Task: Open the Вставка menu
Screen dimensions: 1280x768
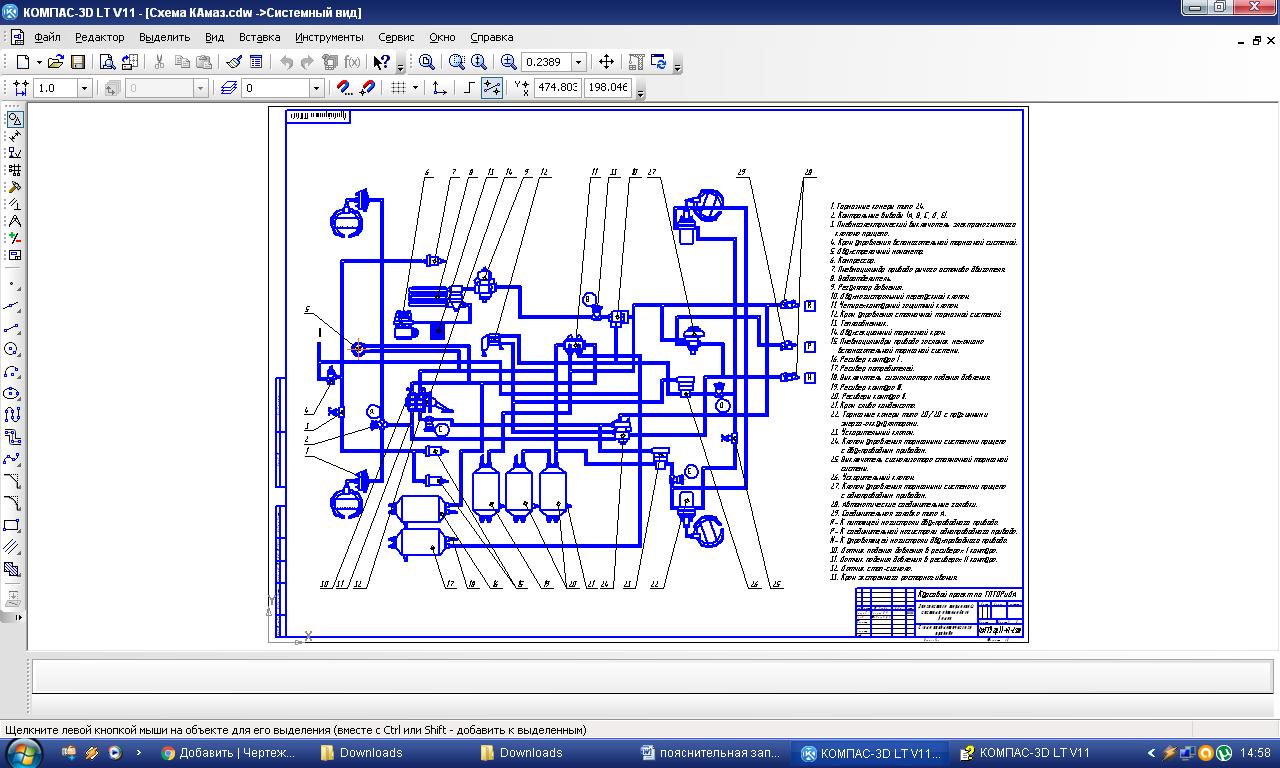Action: point(260,37)
